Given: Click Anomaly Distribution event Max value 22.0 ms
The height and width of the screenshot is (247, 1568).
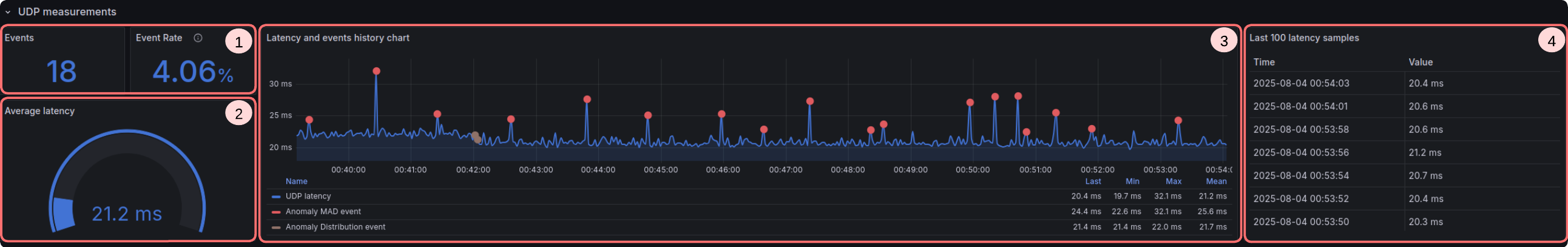Looking at the screenshot, I should [1166, 227].
